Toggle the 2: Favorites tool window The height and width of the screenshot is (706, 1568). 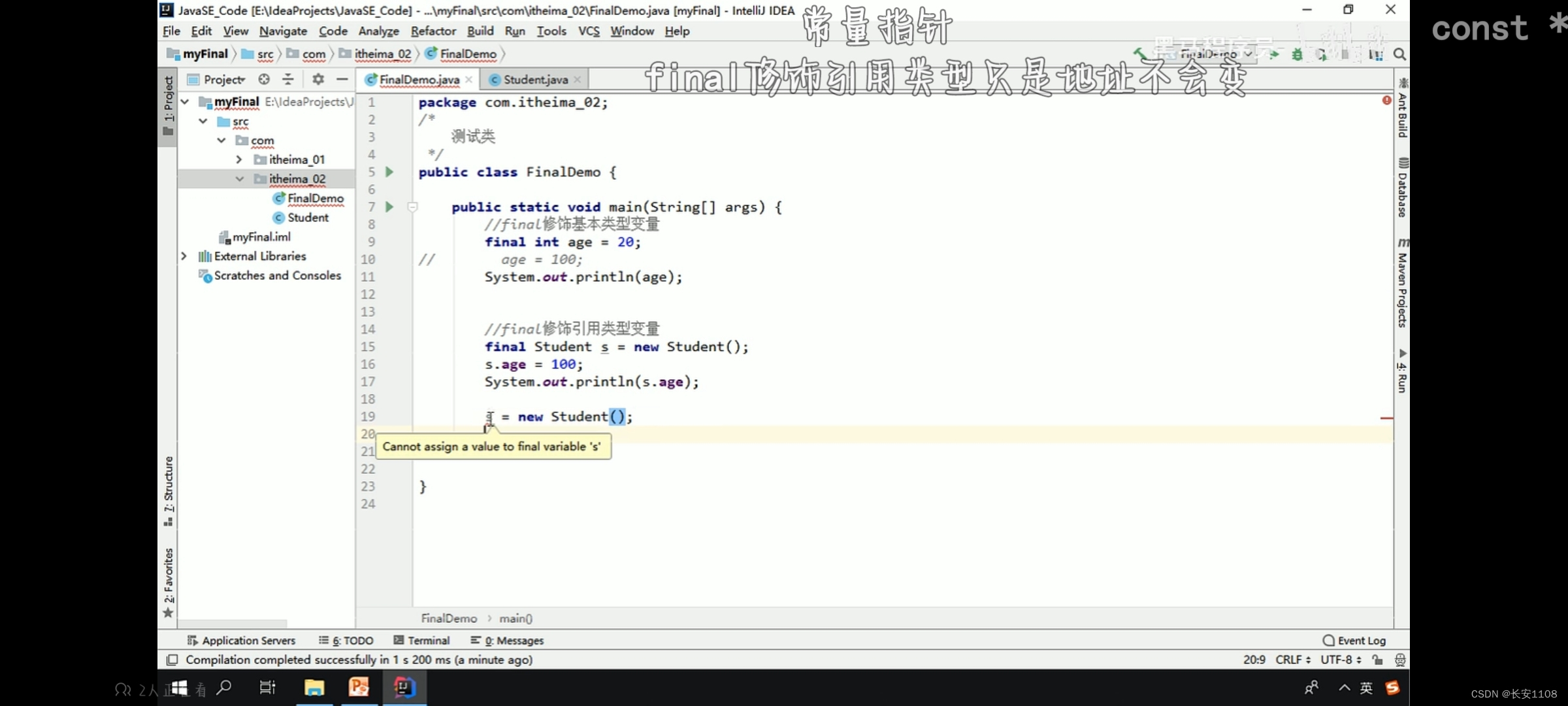pos(169,583)
